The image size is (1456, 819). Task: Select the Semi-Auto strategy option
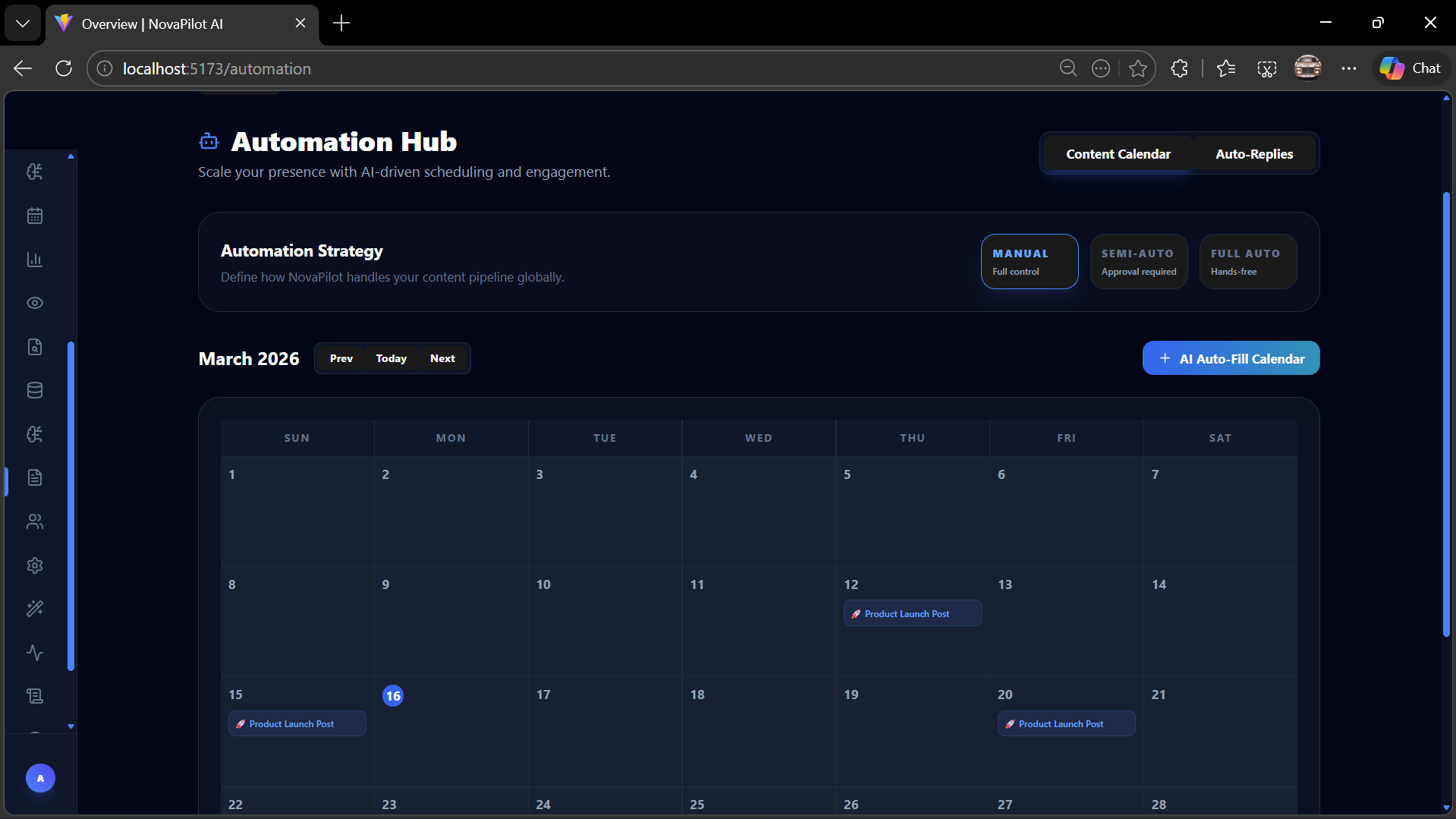point(1139,262)
